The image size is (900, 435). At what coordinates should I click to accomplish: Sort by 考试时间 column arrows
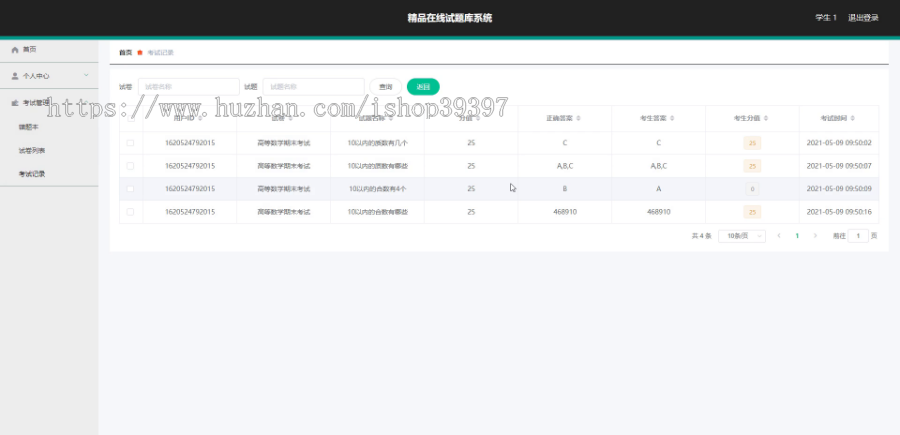pyautogui.click(x=853, y=118)
